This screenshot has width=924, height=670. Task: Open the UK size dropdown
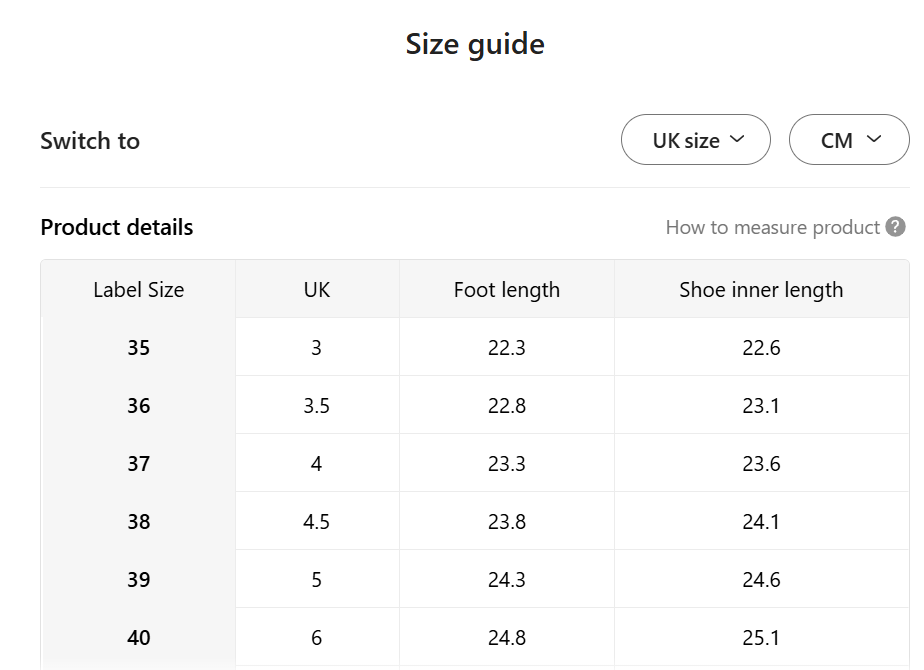click(696, 140)
